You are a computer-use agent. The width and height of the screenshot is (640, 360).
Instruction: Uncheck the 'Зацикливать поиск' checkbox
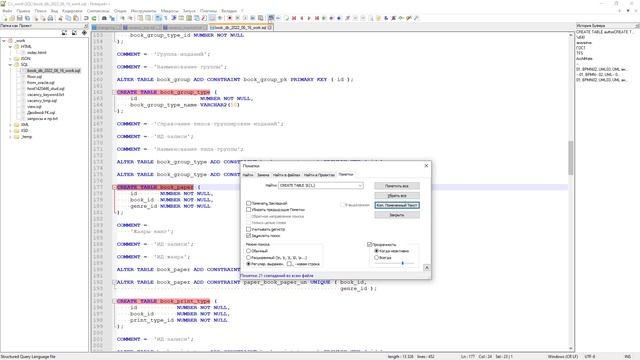(x=249, y=236)
